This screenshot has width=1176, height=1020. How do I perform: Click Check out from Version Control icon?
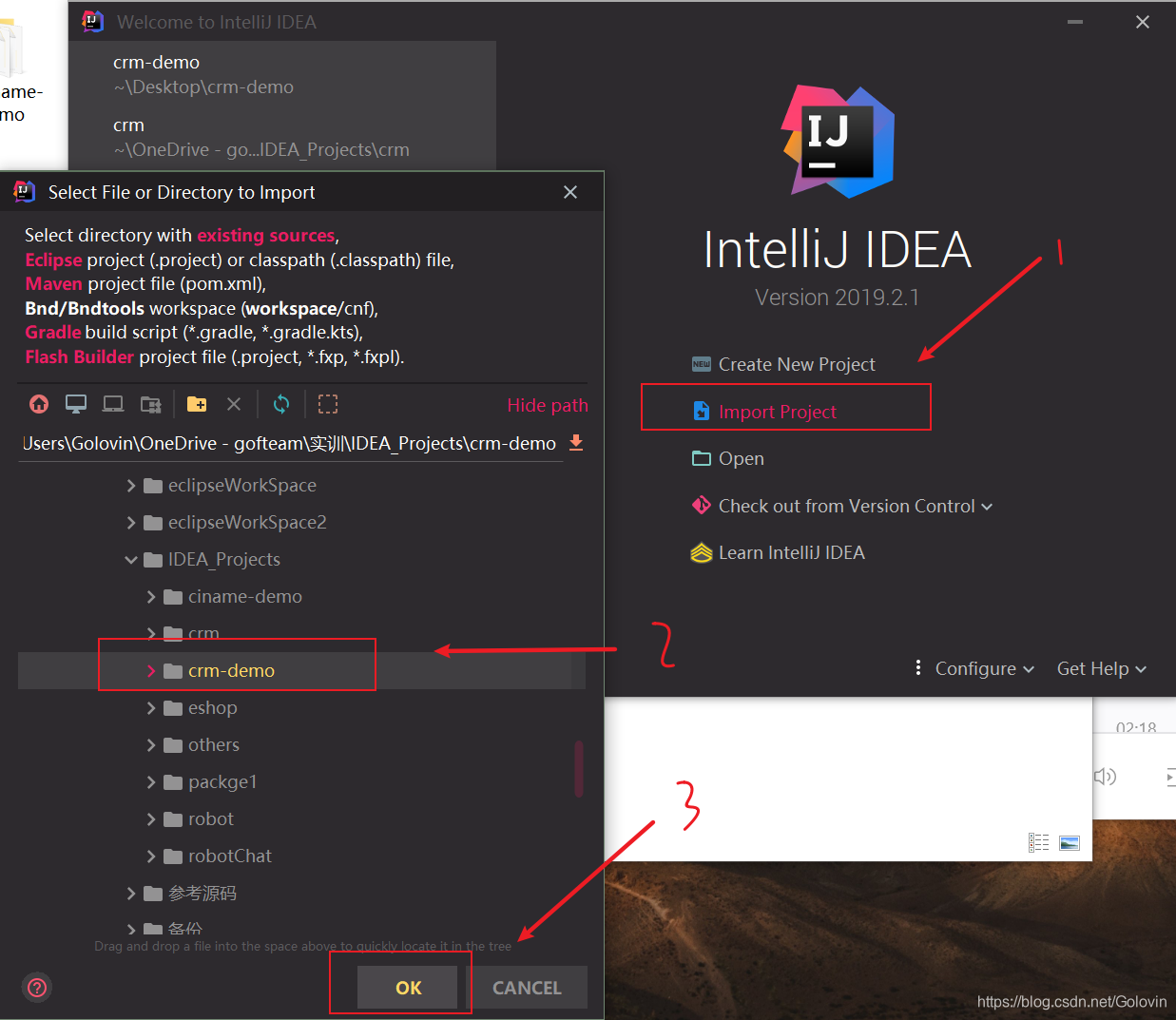[x=702, y=506]
